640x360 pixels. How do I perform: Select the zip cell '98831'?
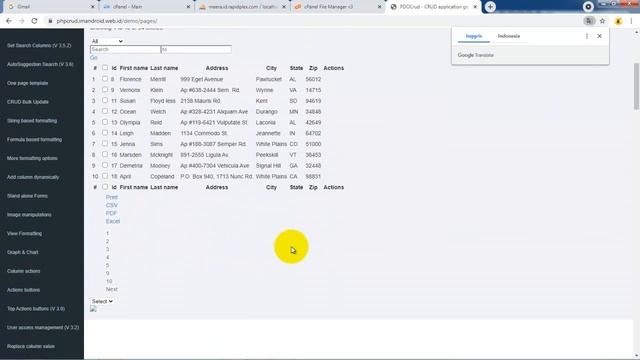313,176
